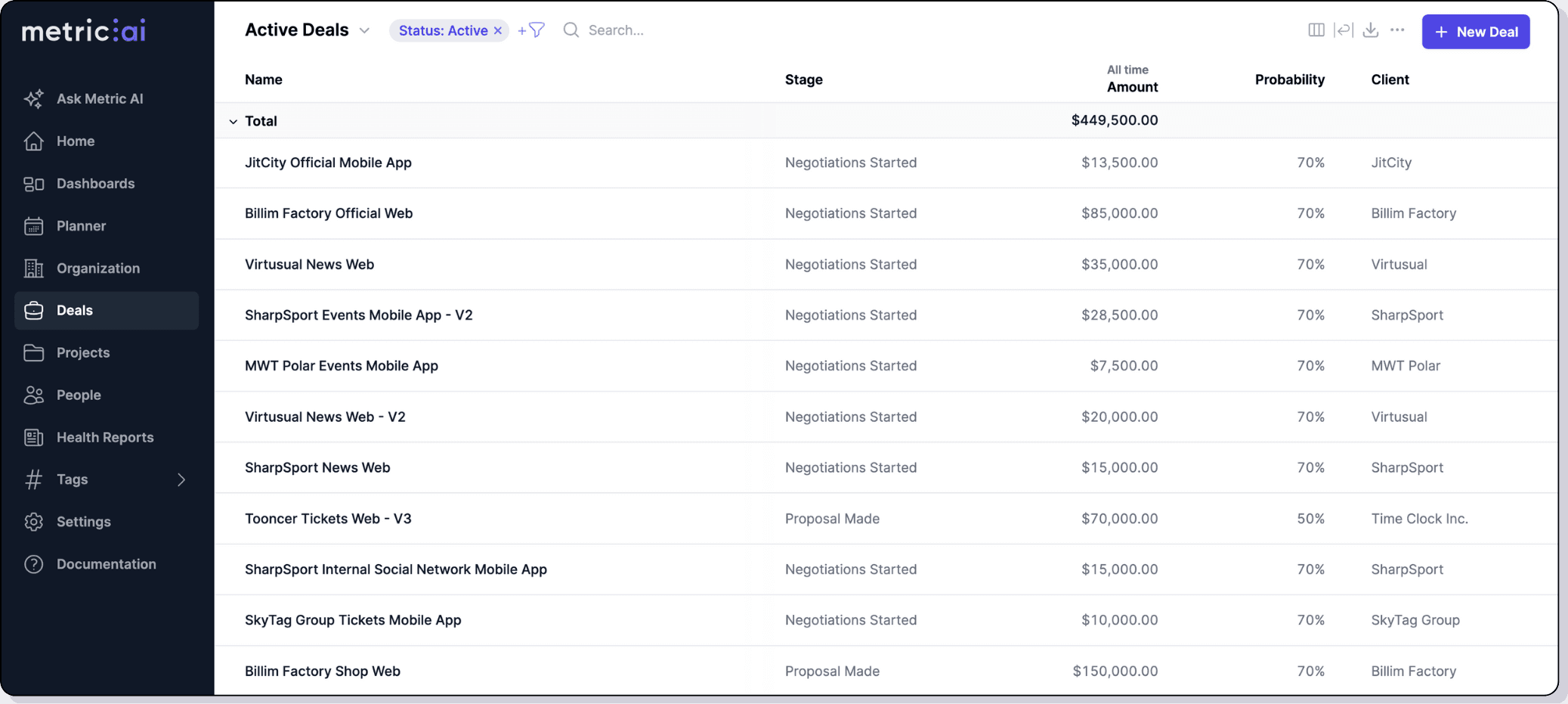Image resolution: width=1568 pixels, height=704 pixels.
Task: Remove the Status: Active filter
Action: [x=498, y=30]
